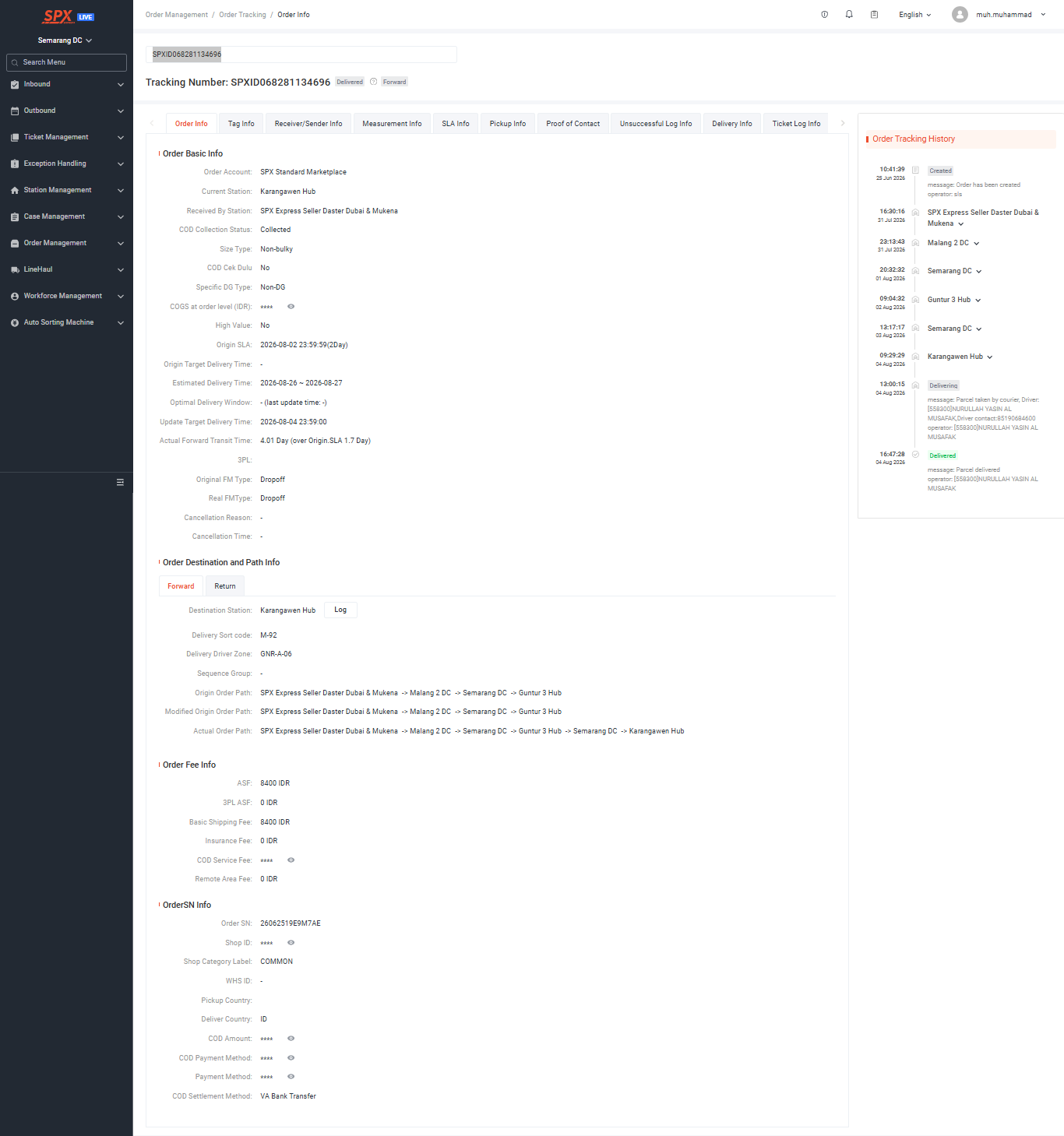Click the Order SN value 26062519E9M7AE
The width and height of the screenshot is (1064, 1136).
tap(291, 923)
